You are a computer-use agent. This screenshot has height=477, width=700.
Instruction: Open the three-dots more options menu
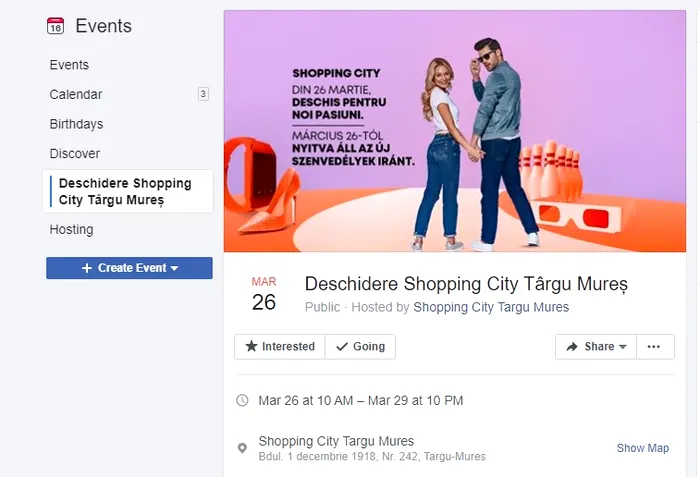[654, 347]
